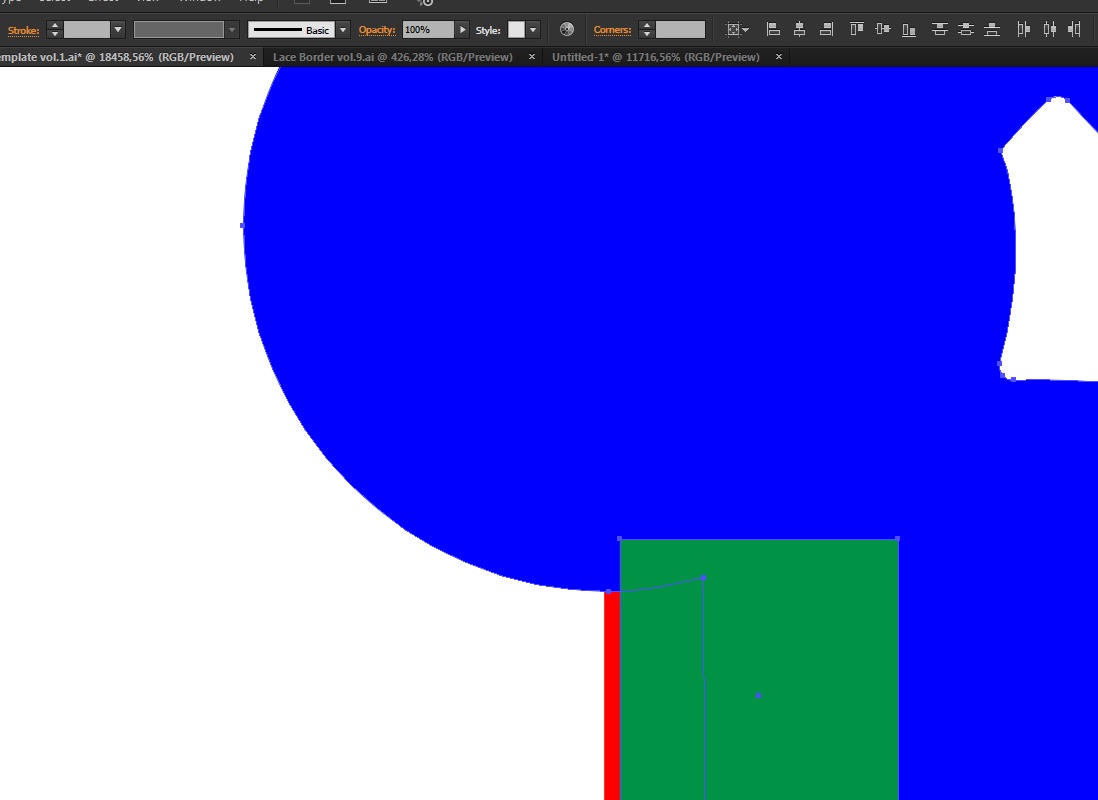The height and width of the screenshot is (800, 1098).
Task: Open the Stroke panel link
Action: [24, 30]
